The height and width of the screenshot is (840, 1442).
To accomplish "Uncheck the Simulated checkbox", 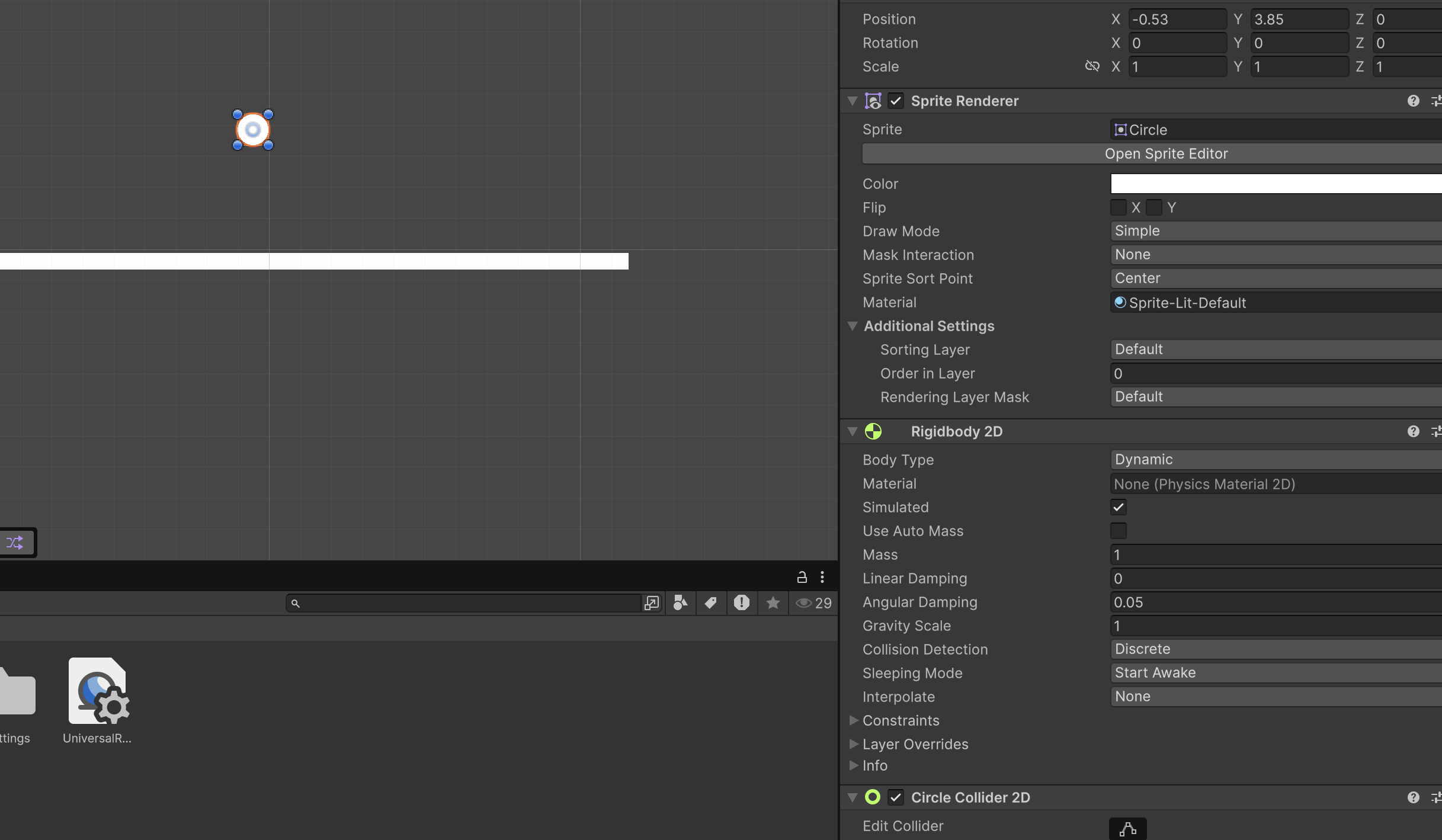I will [1118, 507].
